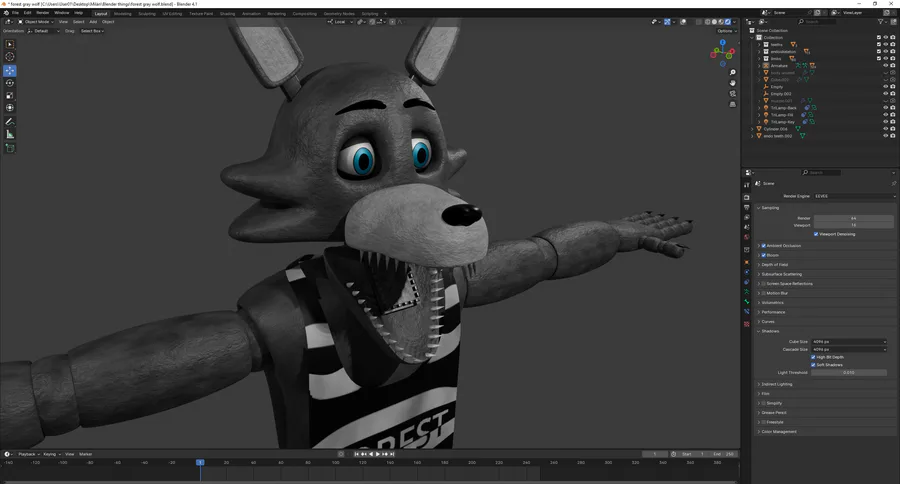Adjust the Light Threshold field
Image resolution: width=900 pixels, height=484 pixels.
coord(849,373)
